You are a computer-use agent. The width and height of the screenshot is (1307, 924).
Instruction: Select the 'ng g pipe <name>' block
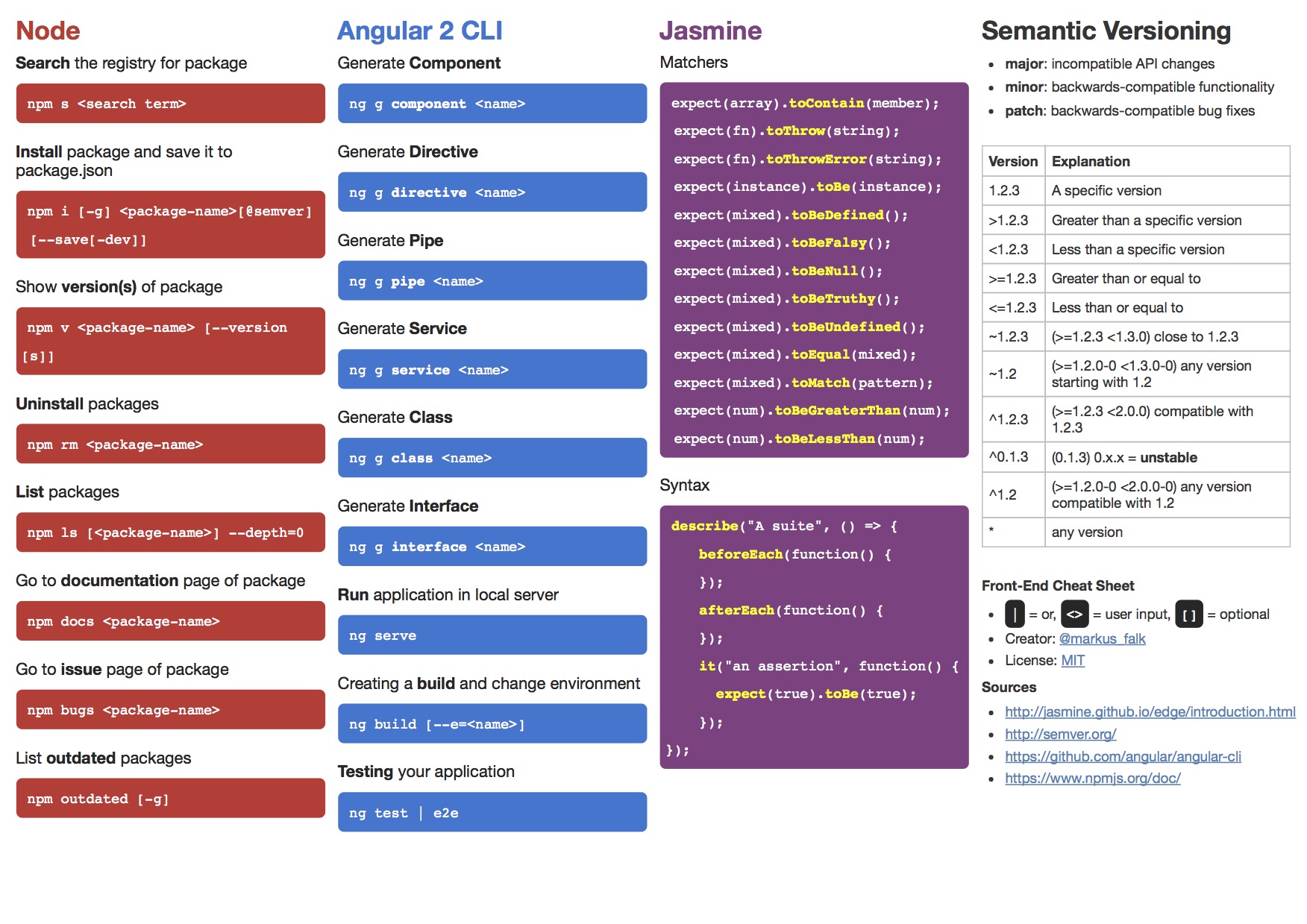click(492, 280)
